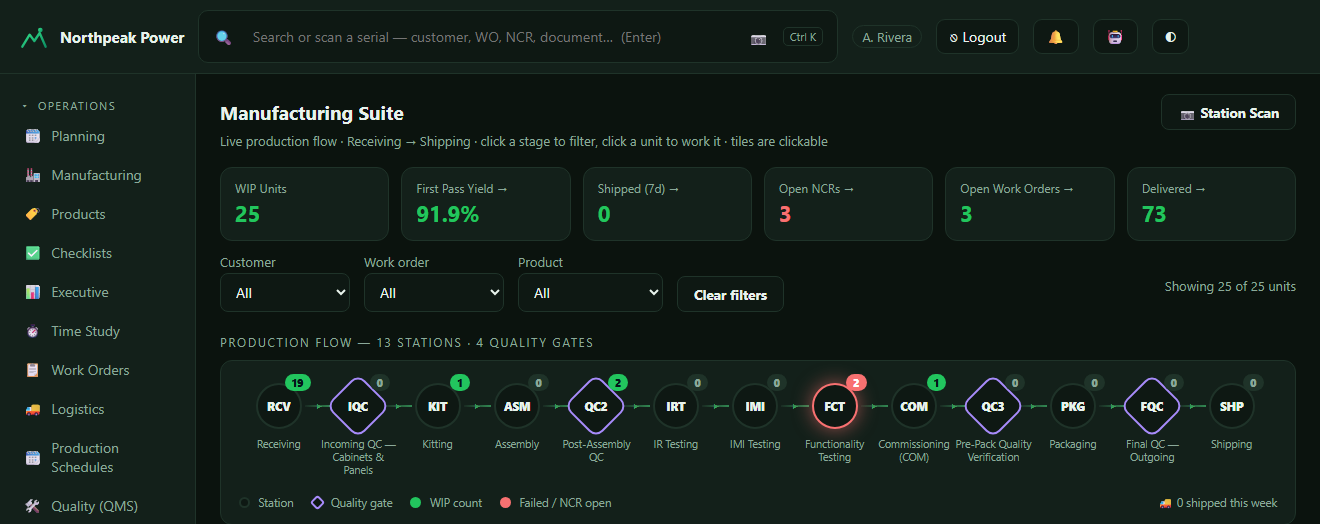Click the RCV Receiving station node
1320x524 pixels.
[279, 407]
